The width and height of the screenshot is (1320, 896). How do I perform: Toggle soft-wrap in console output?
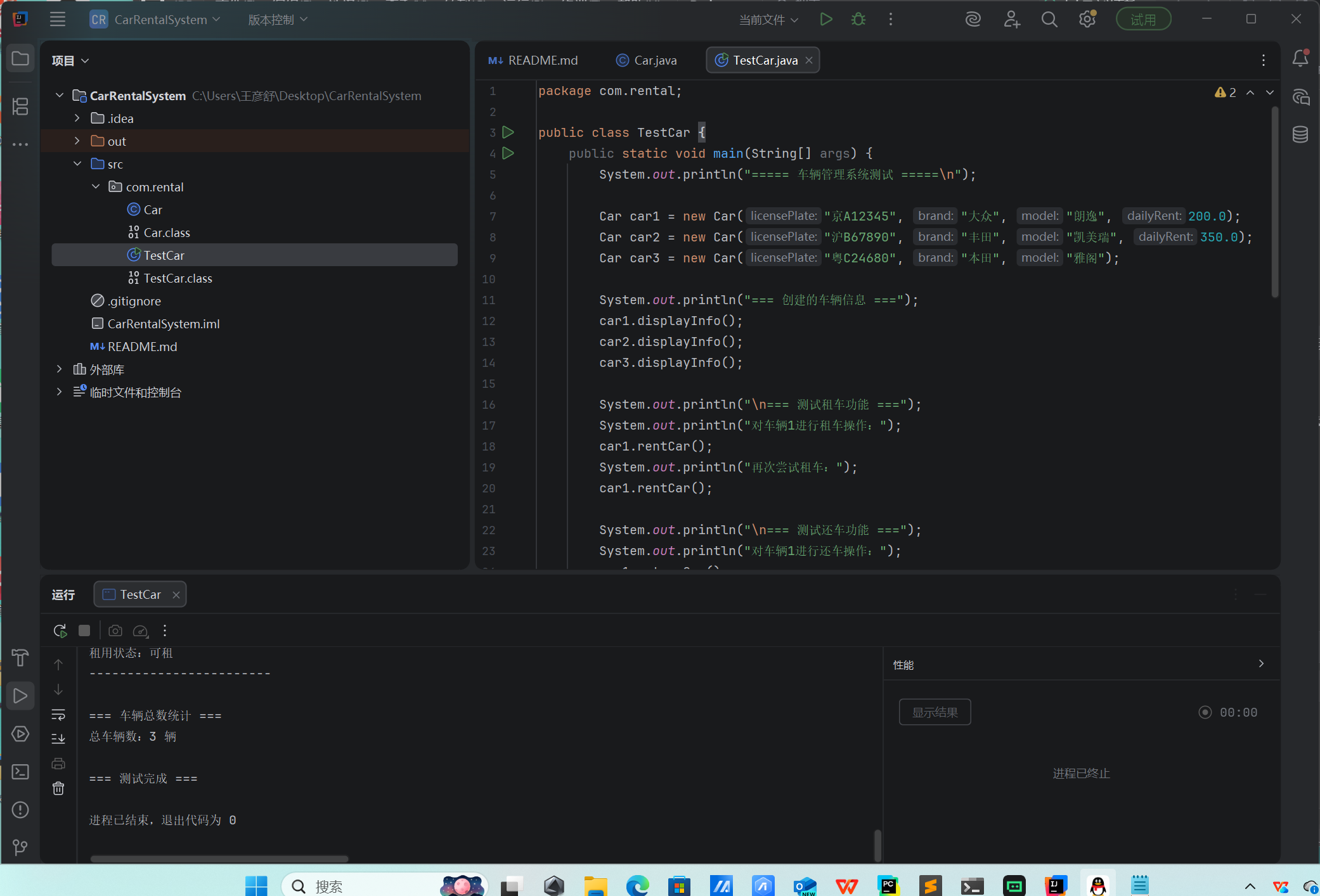58,715
